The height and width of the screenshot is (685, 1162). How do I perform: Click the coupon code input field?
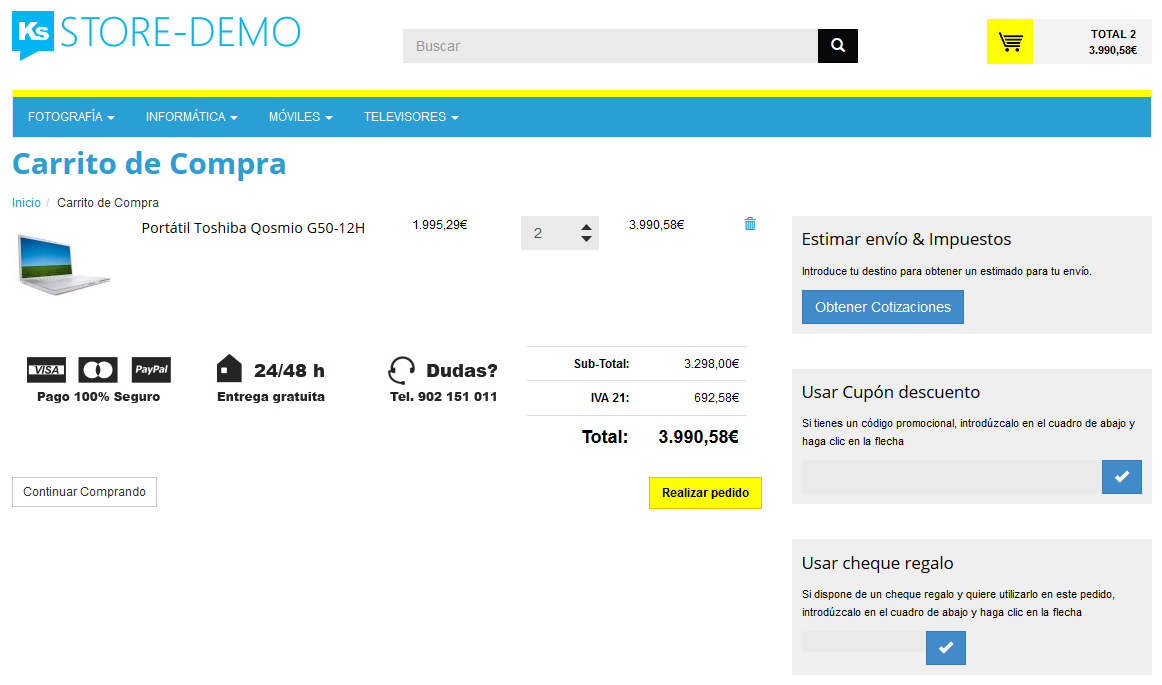coord(952,477)
